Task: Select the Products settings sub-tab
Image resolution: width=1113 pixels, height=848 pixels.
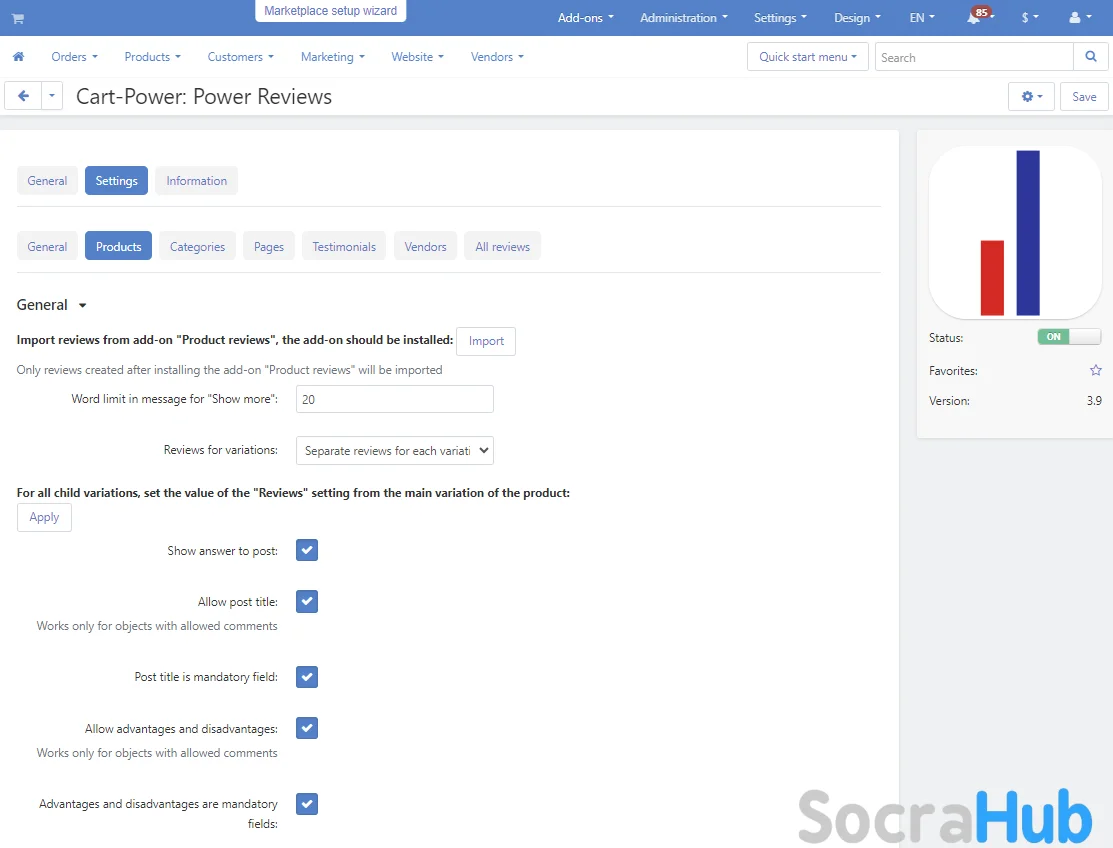Action: (119, 246)
